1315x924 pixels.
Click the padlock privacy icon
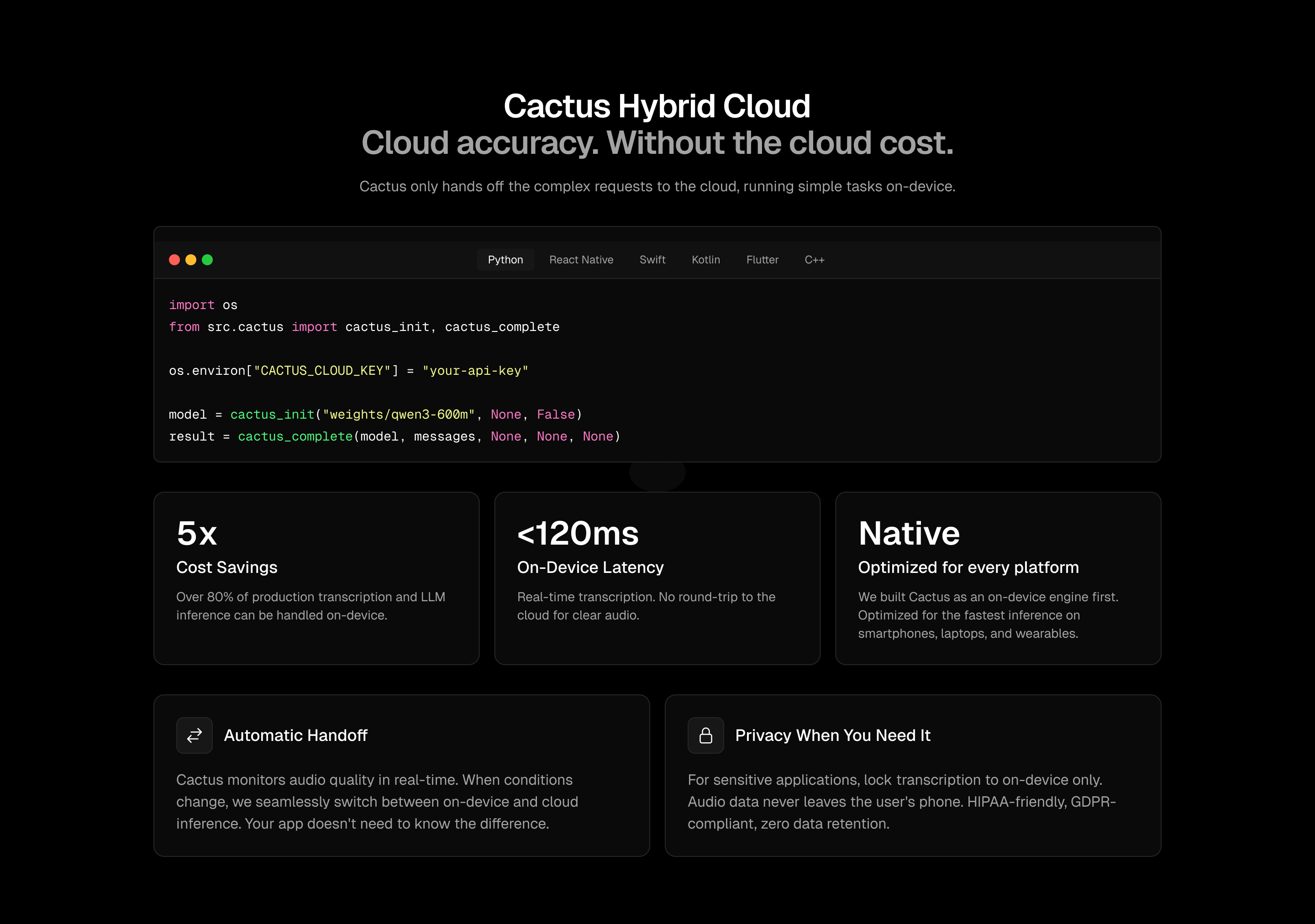coord(705,735)
